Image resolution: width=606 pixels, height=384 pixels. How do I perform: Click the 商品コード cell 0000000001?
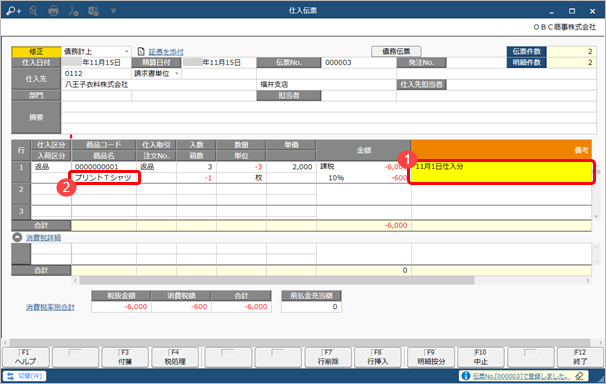click(104, 167)
